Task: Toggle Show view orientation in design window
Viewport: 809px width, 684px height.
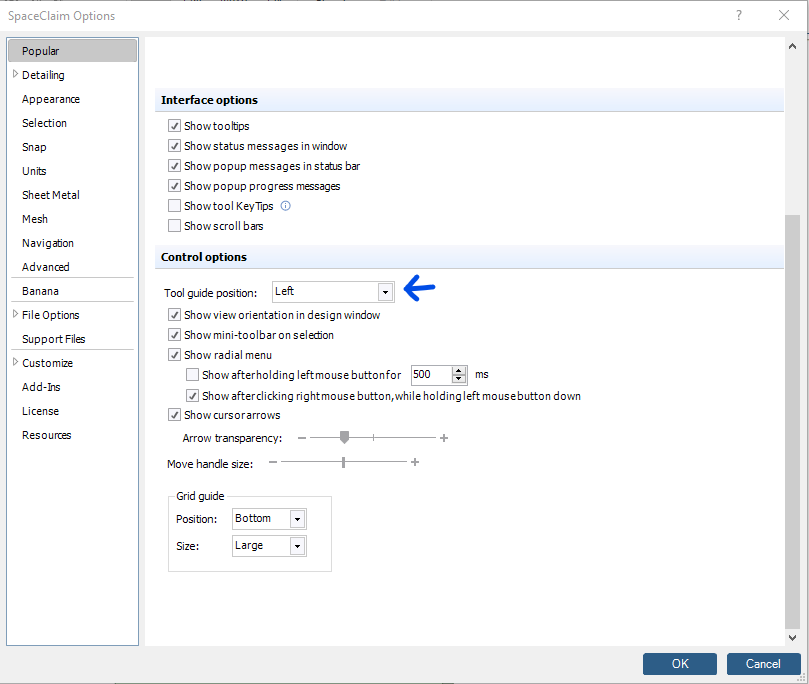Action: point(174,315)
